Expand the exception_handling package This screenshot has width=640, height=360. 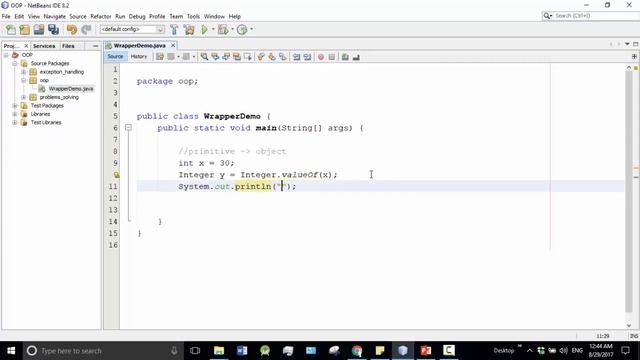[24, 72]
